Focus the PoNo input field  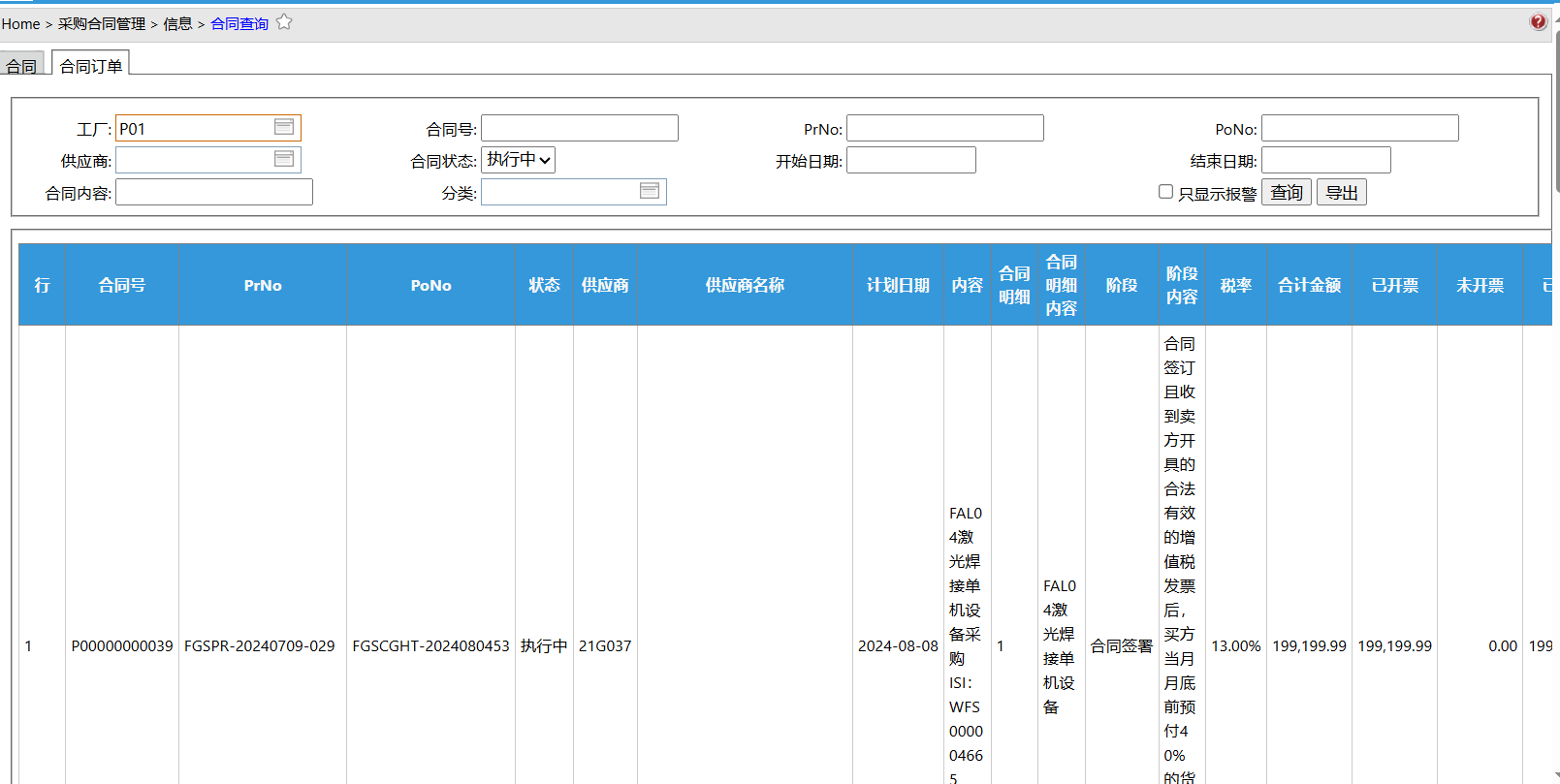[1360, 128]
